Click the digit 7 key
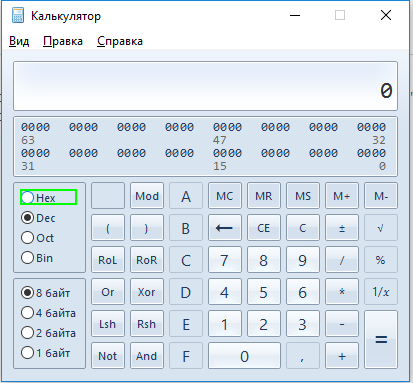The height and width of the screenshot is (383, 413). (x=225, y=260)
